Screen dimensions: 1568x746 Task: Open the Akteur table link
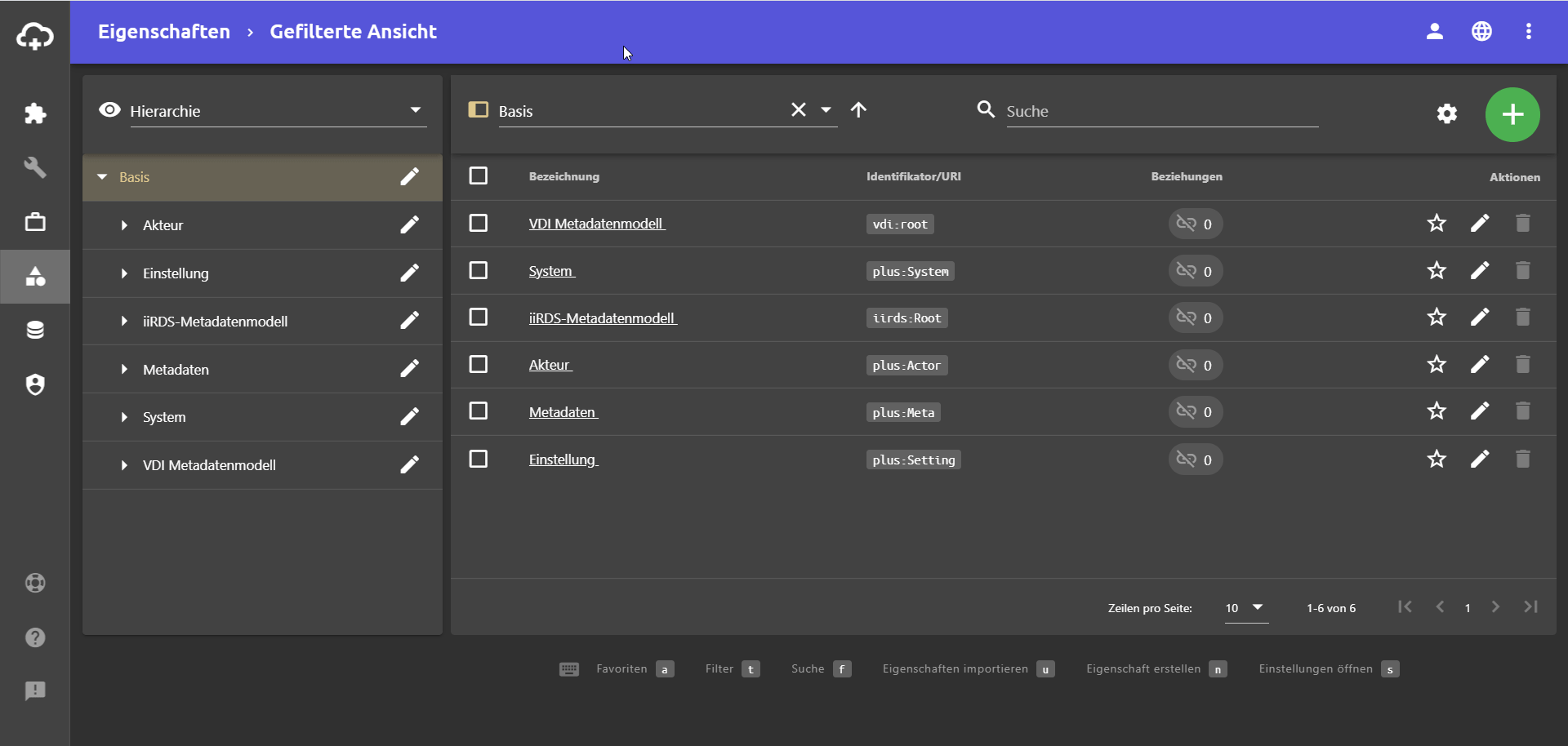click(550, 365)
